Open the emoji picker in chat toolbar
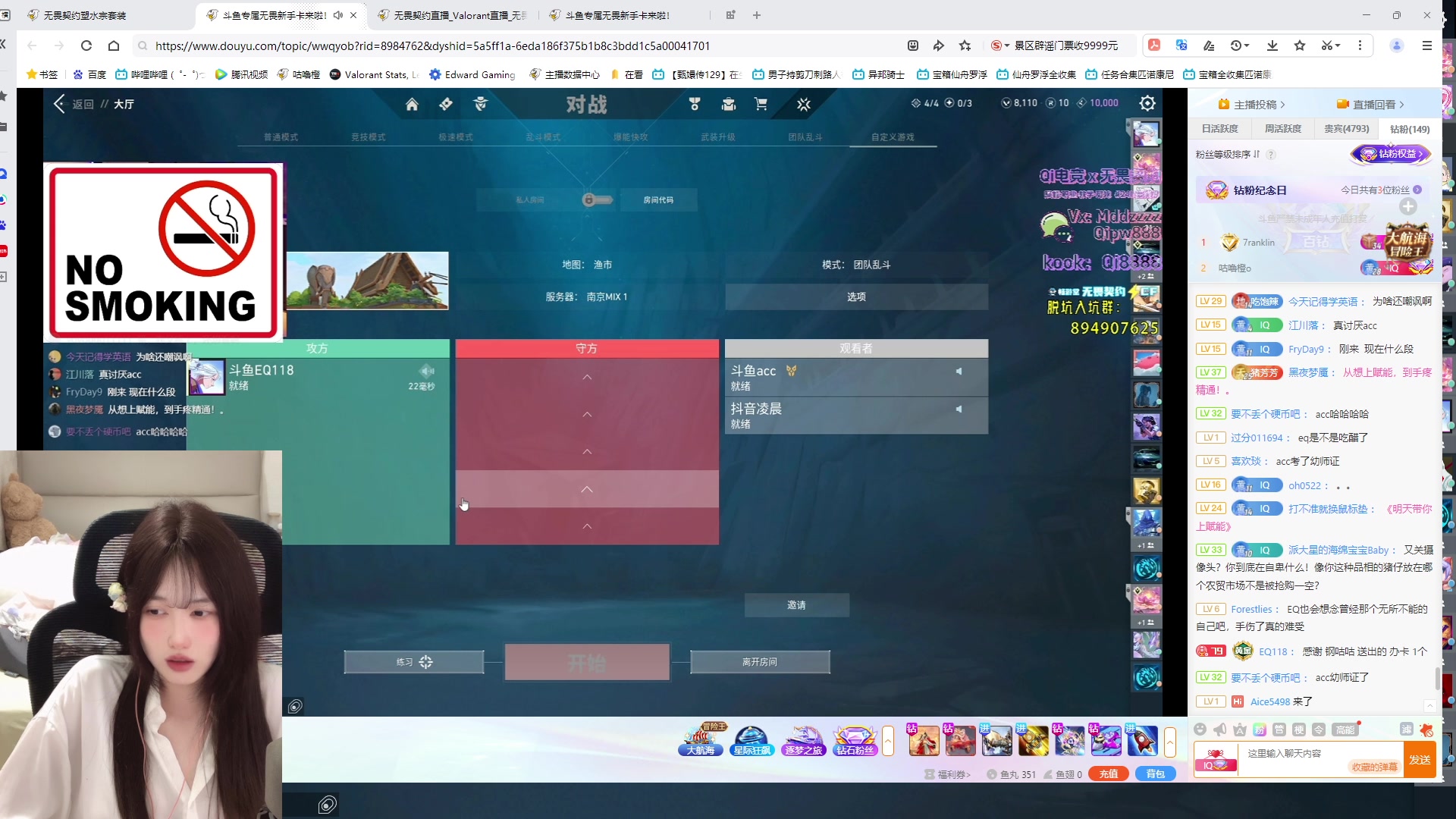This screenshot has width=1456, height=819. (1200, 730)
